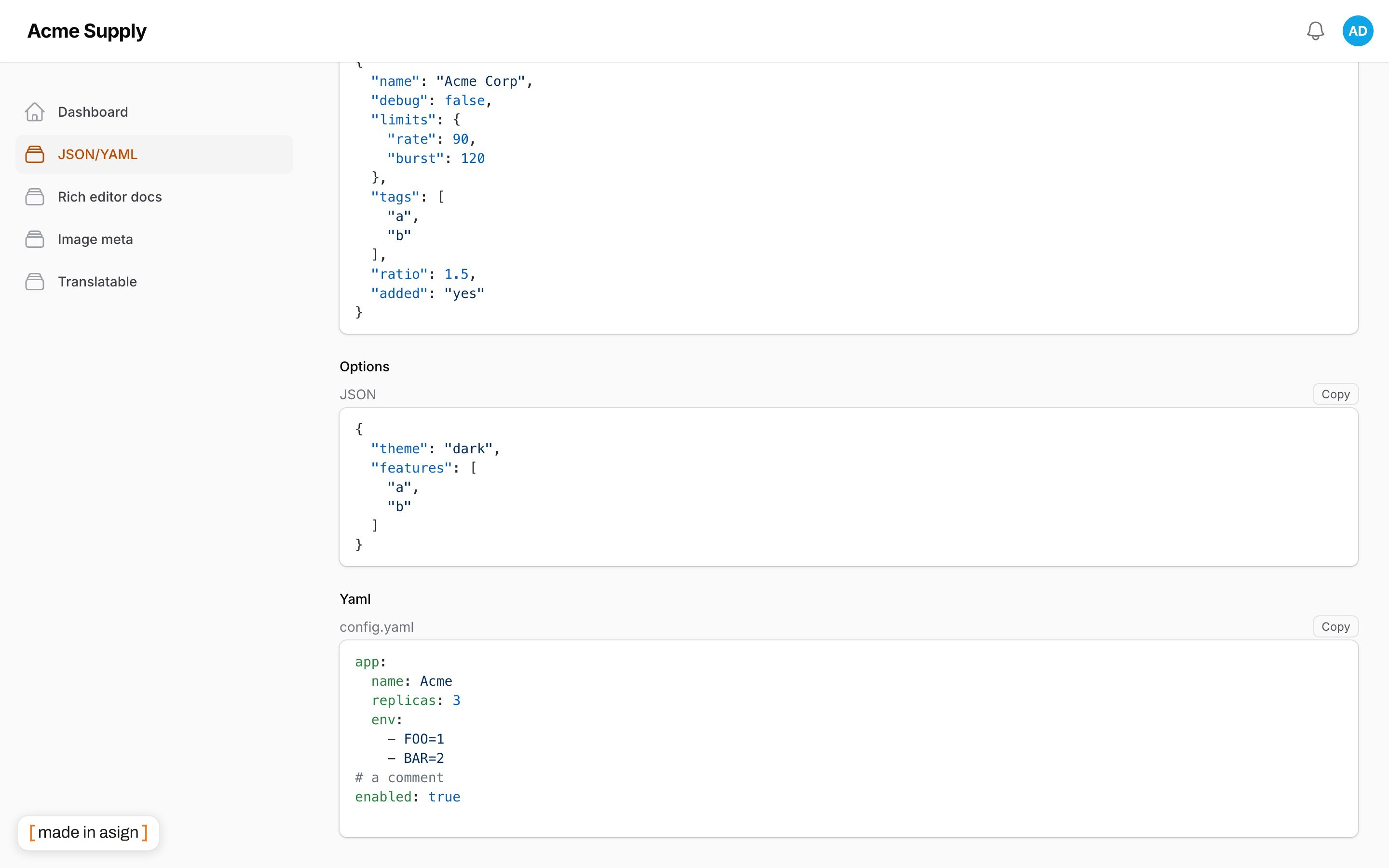Click the Yaml section heading
This screenshot has height=868, width=1389.
click(355, 599)
